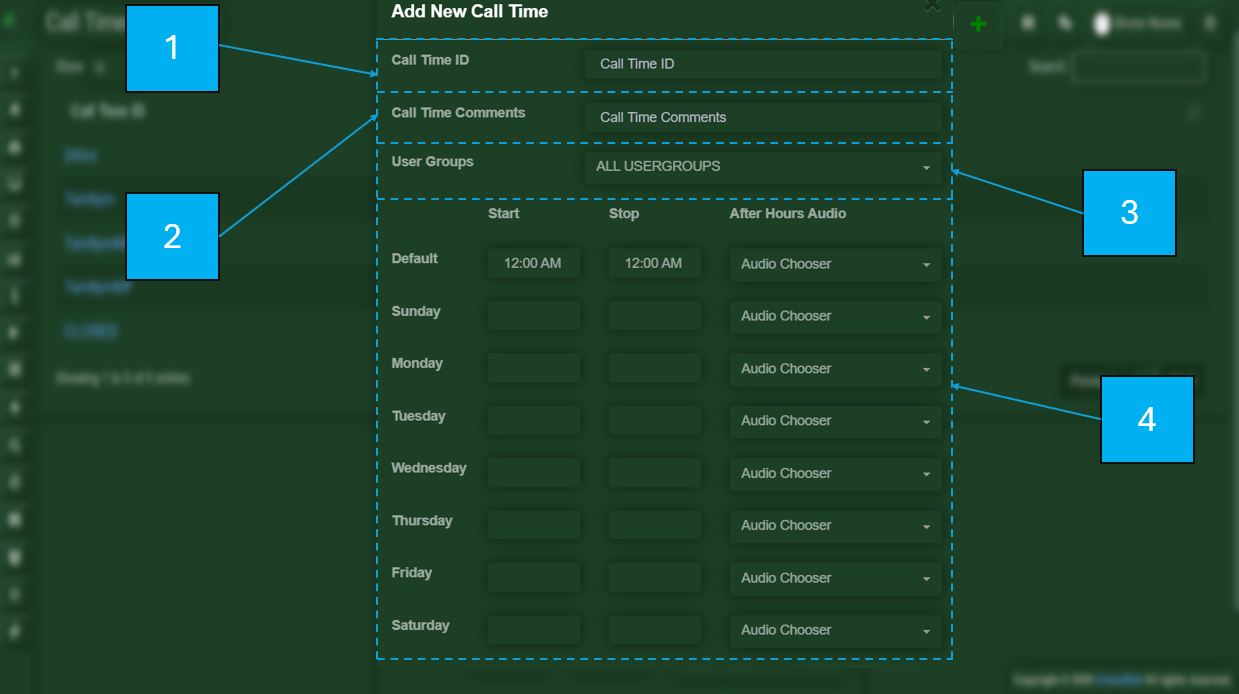Open Tuesday's Audio Chooser dropdown
Screen dimensions: 1239x694
(835, 421)
